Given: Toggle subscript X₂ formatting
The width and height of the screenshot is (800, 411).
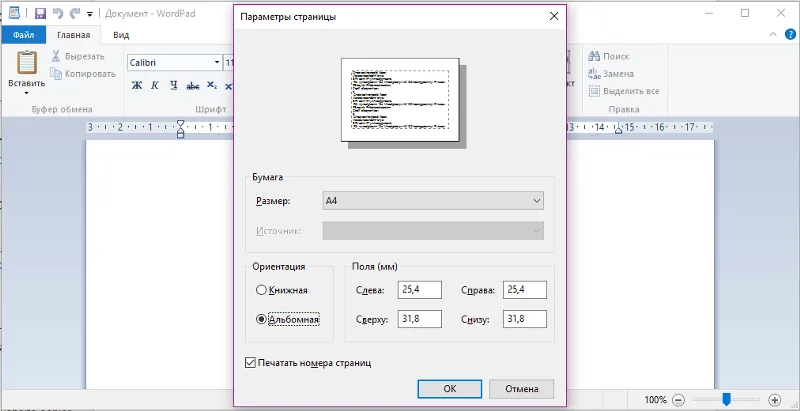Looking at the screenshot, I should click(212, 86).
